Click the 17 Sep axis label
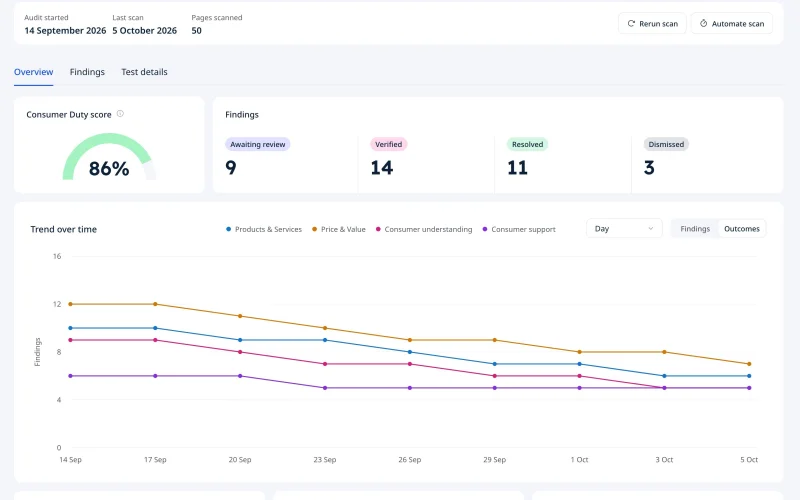 click(x=155, y=460)
